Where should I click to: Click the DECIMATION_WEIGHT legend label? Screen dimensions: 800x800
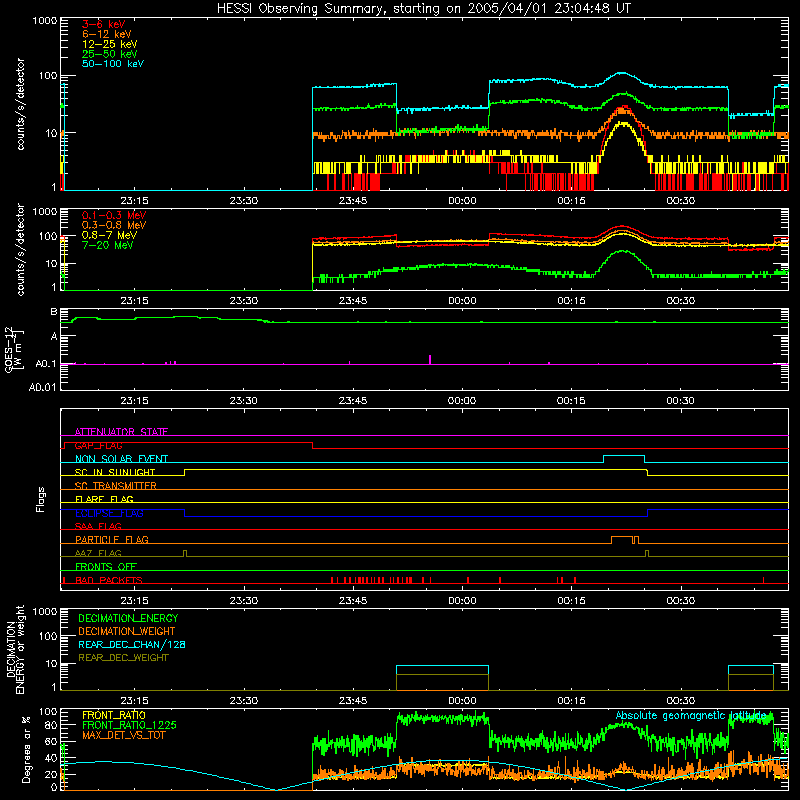(127, 631)
